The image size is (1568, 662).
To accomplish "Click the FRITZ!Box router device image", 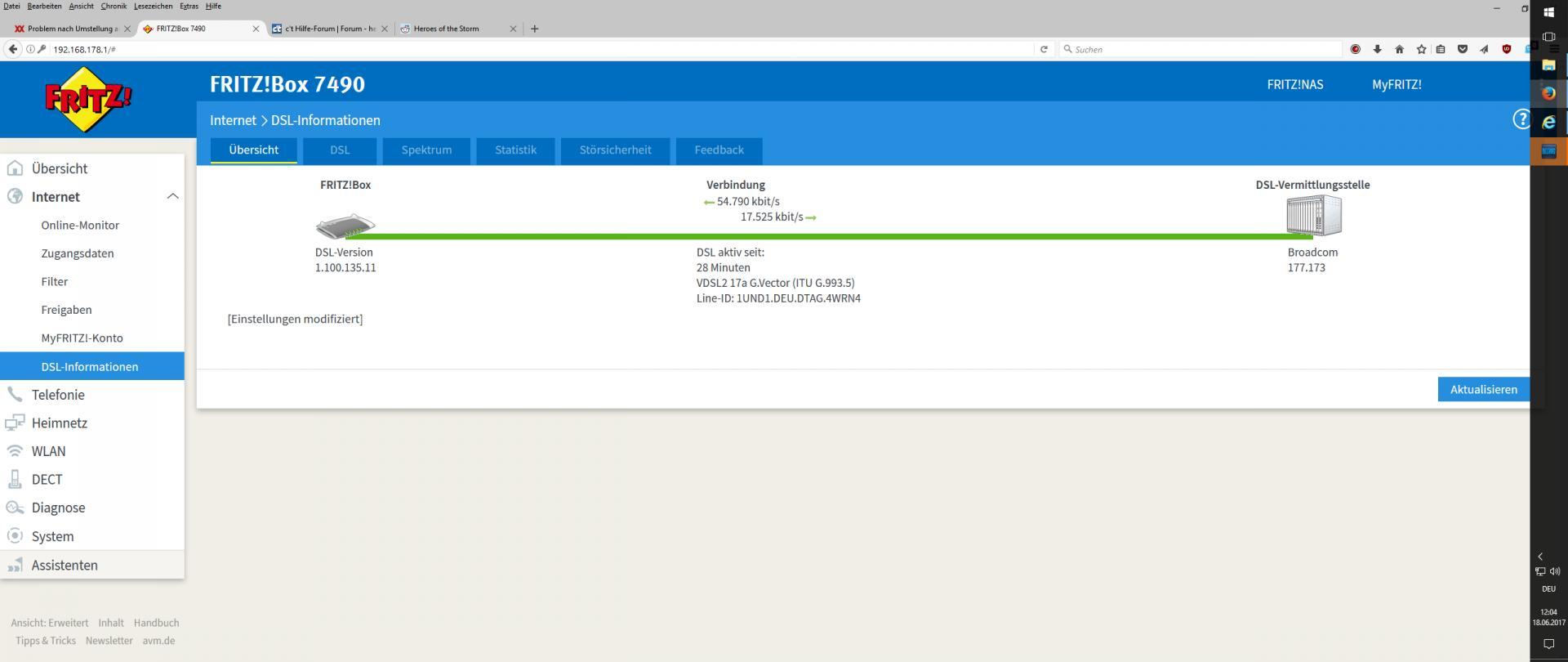I will [x=345, y=226].
